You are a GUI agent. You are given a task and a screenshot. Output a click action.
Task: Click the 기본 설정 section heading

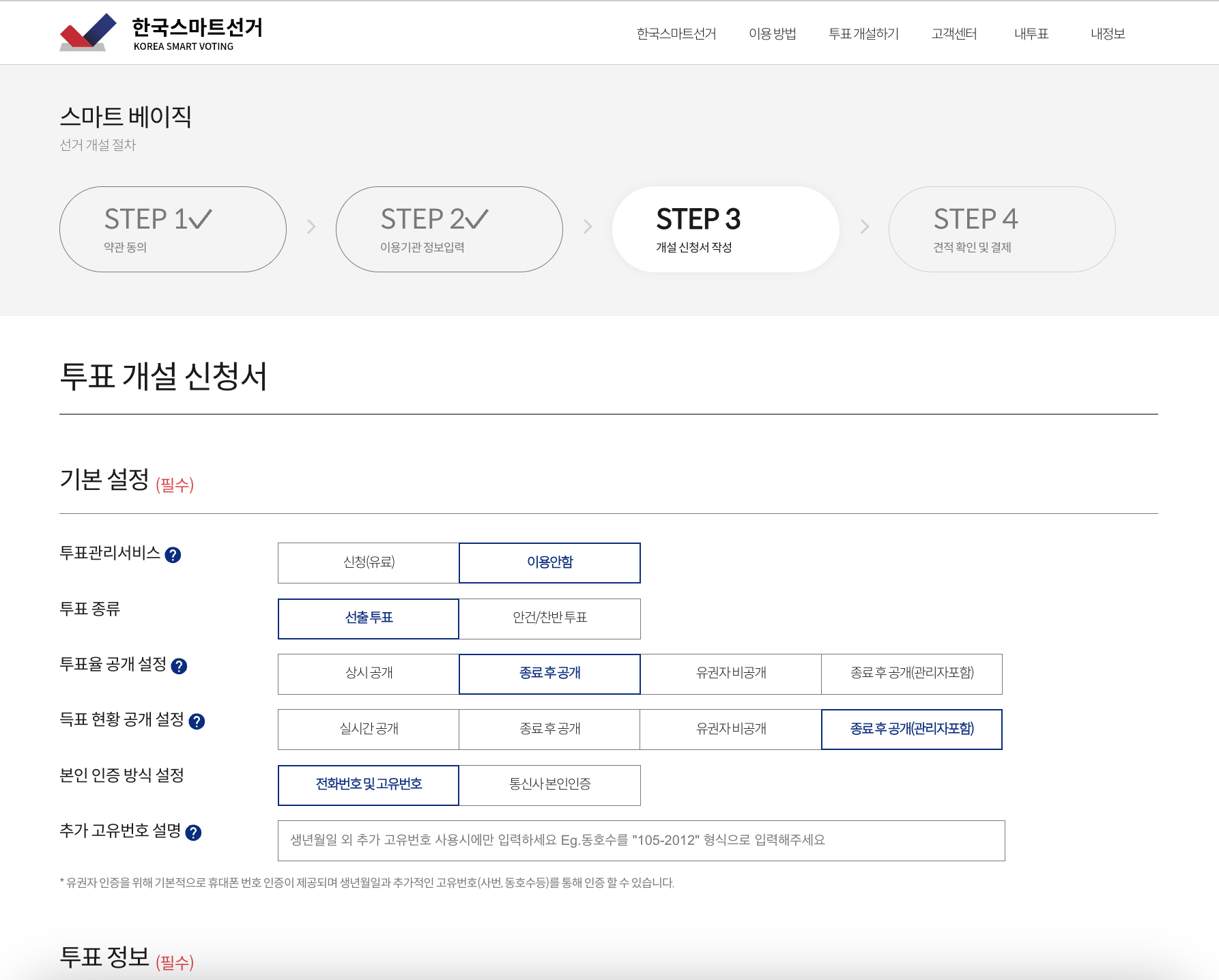(x=104, y=480)
